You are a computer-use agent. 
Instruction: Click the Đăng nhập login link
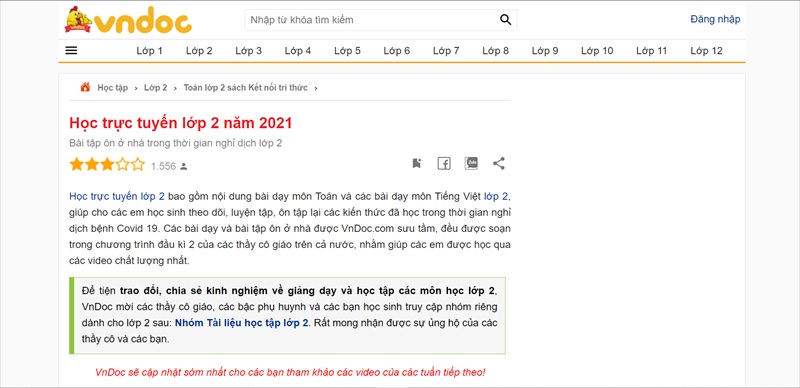coord(715,19)
